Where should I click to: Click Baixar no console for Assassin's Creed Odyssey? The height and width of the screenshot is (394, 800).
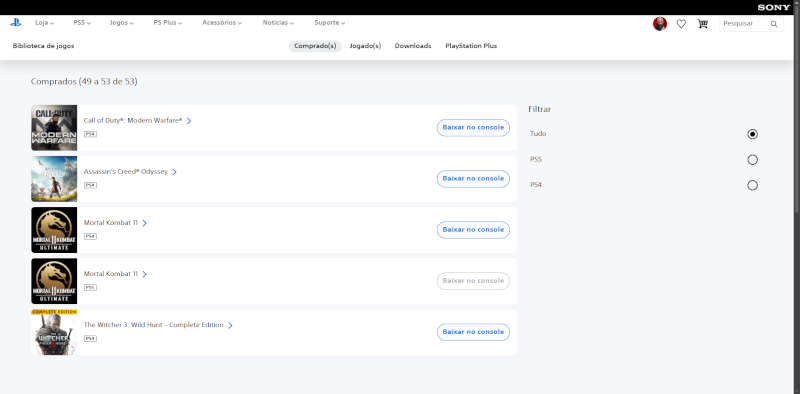473,179
